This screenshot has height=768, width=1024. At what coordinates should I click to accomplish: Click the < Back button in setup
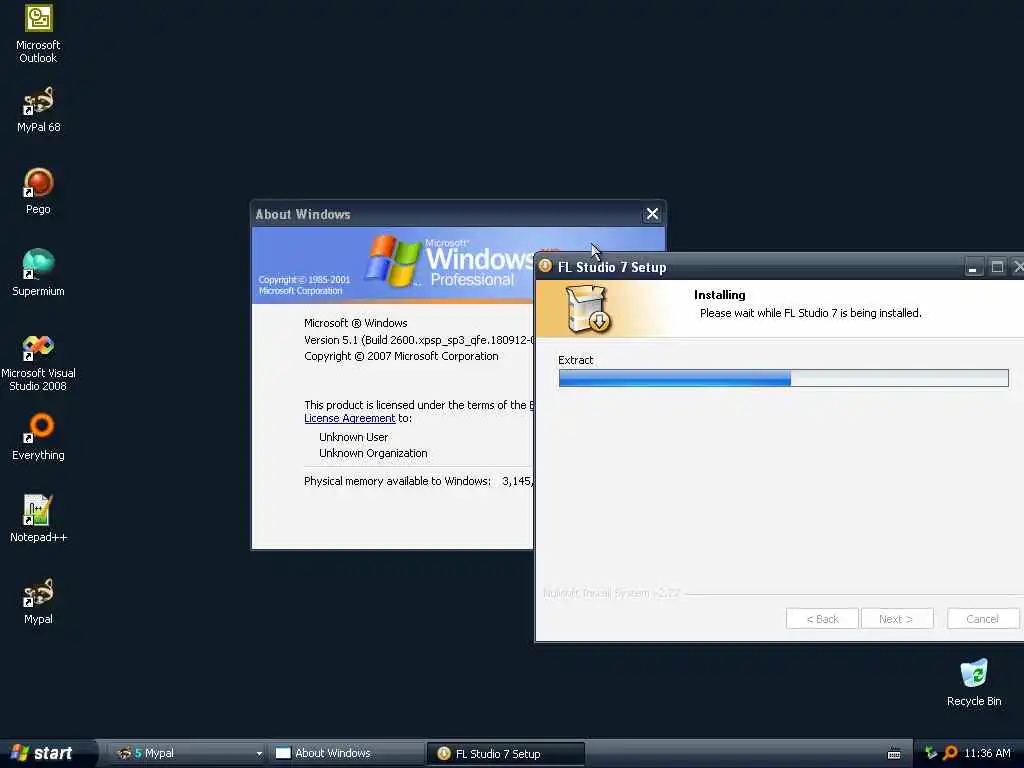pyautogui.click(x=822, y=618)
